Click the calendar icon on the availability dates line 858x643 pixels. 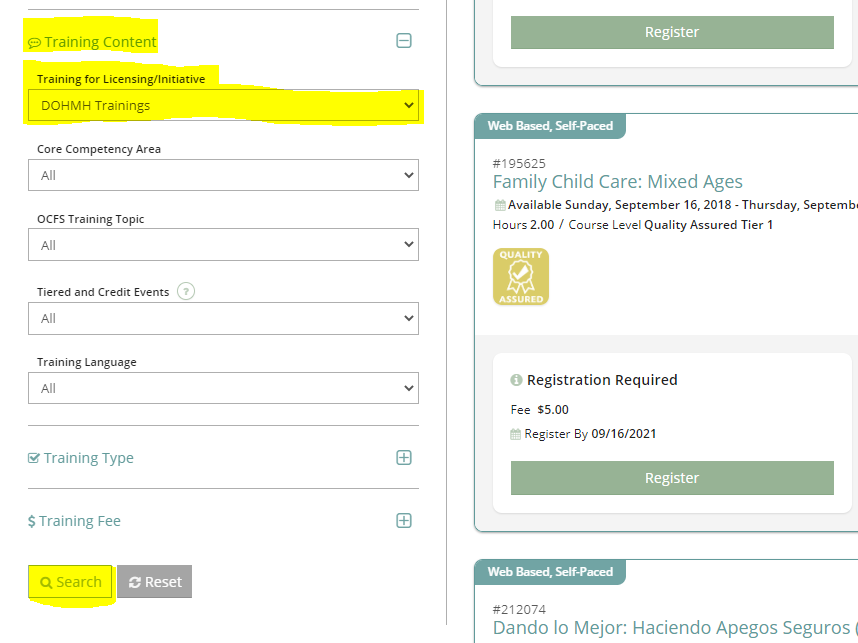[499, 205]
